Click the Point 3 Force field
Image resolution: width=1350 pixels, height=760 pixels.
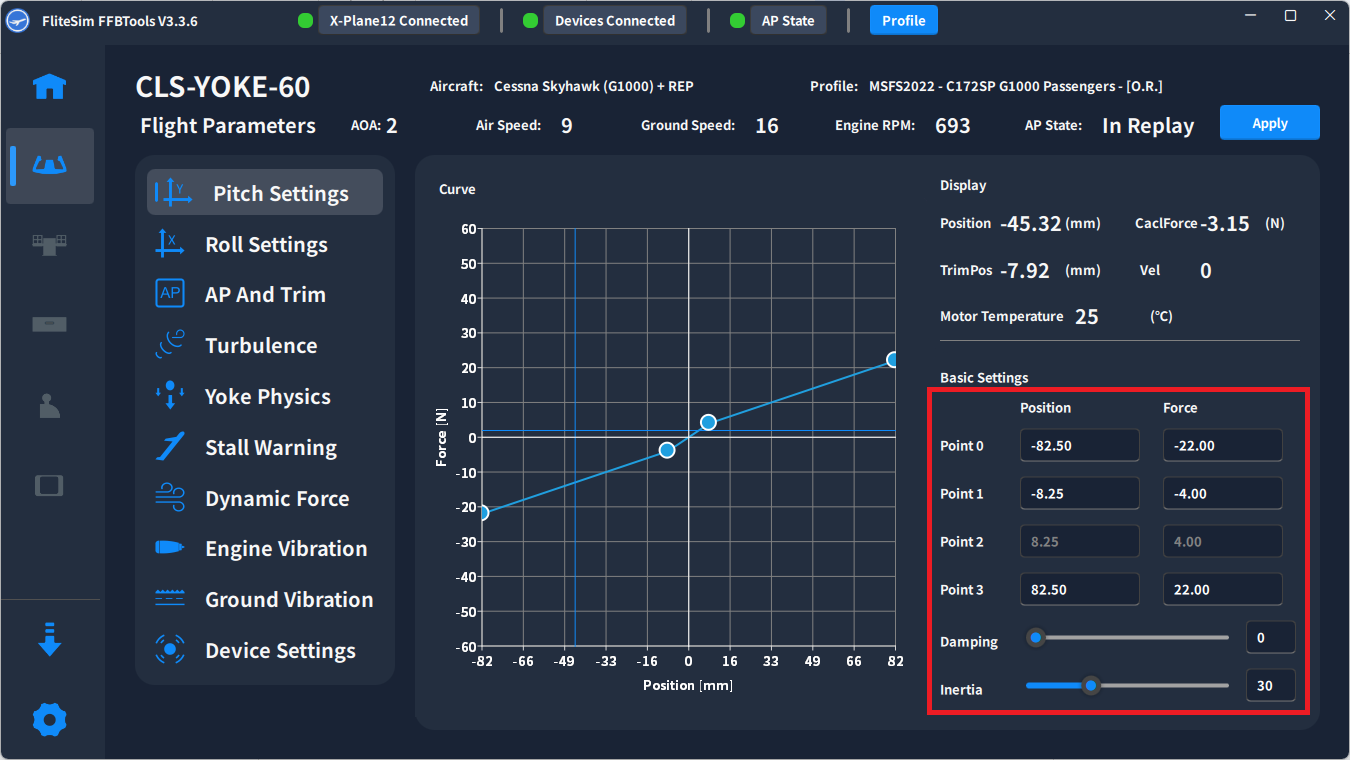click(x=1223, y=589)
